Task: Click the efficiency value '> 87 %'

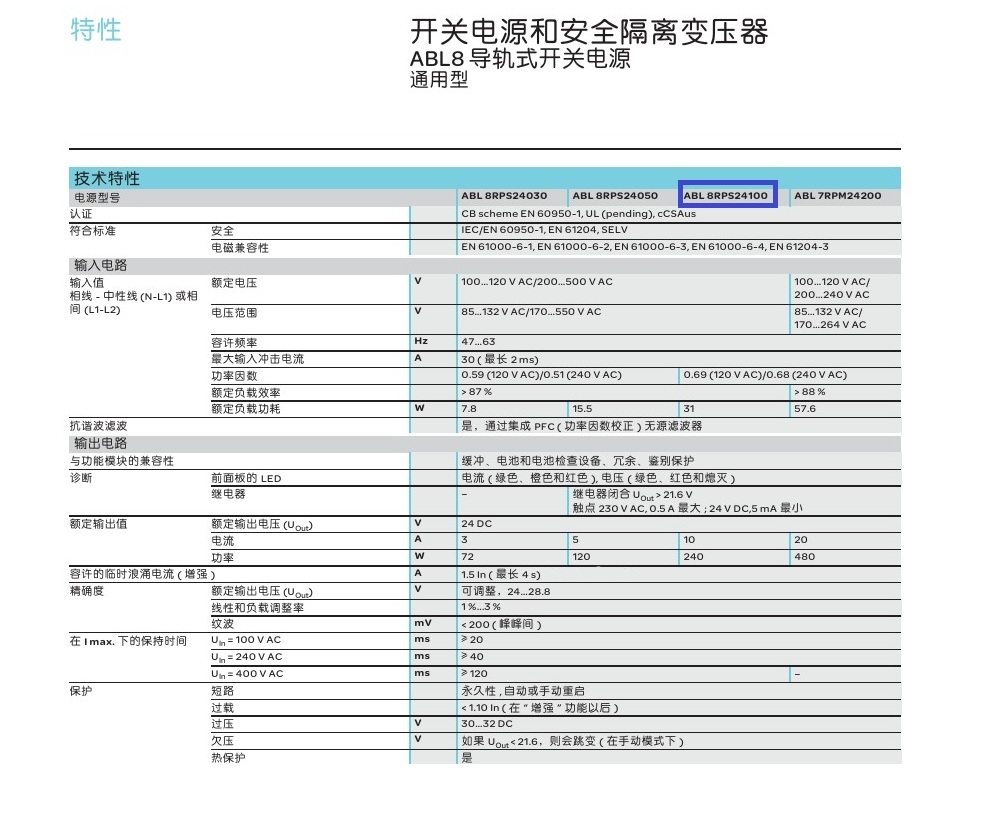Action: pos(477,392)
